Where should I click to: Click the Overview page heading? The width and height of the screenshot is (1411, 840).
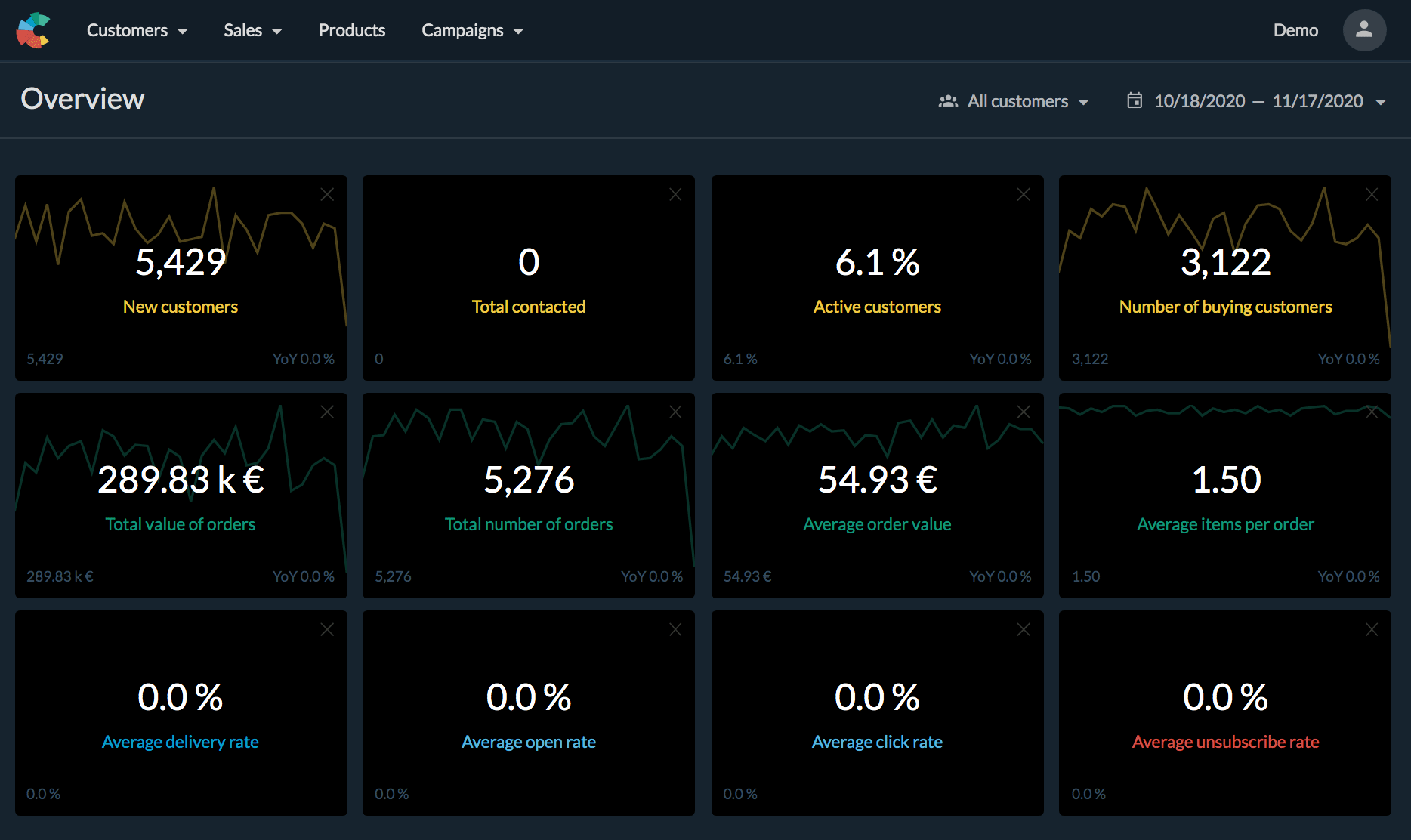[82, 99]
